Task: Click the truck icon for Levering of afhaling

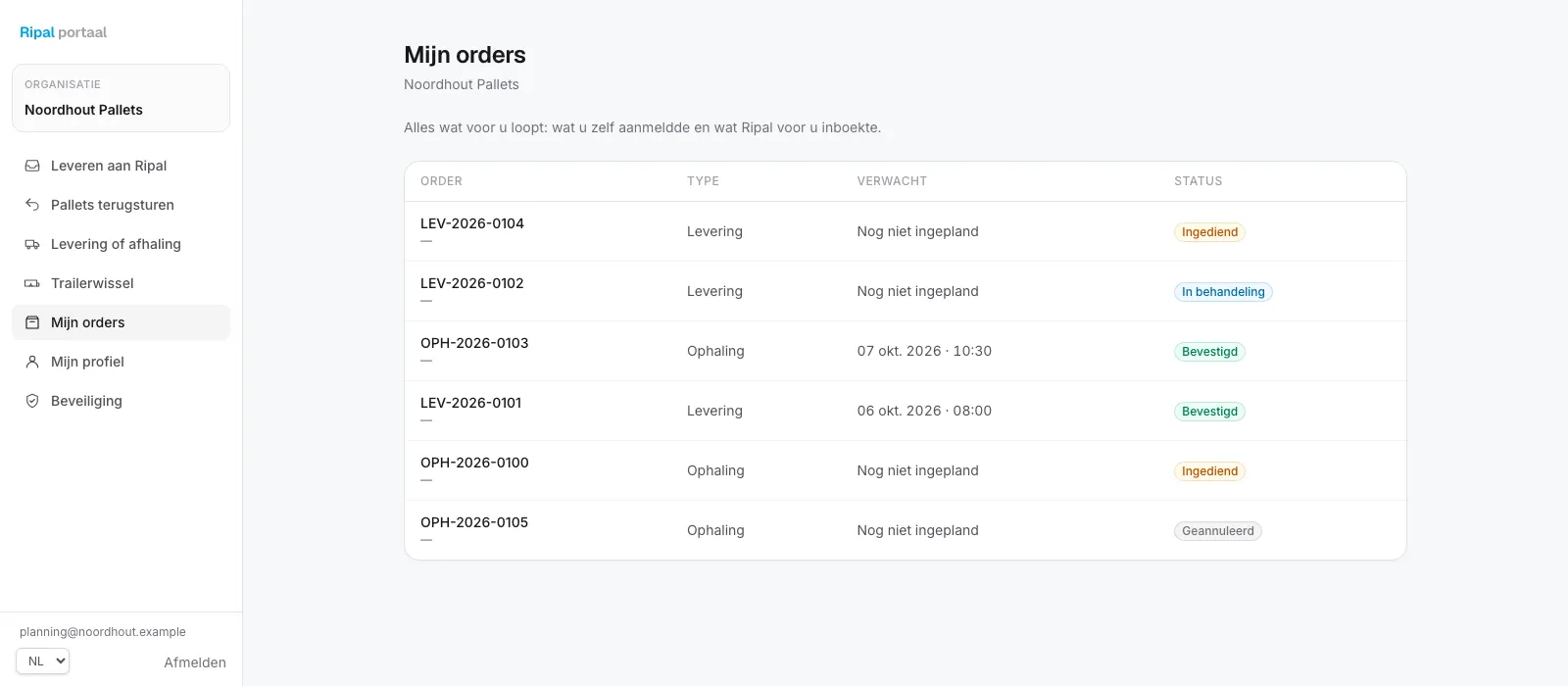Action: click(x=32, y=244)
